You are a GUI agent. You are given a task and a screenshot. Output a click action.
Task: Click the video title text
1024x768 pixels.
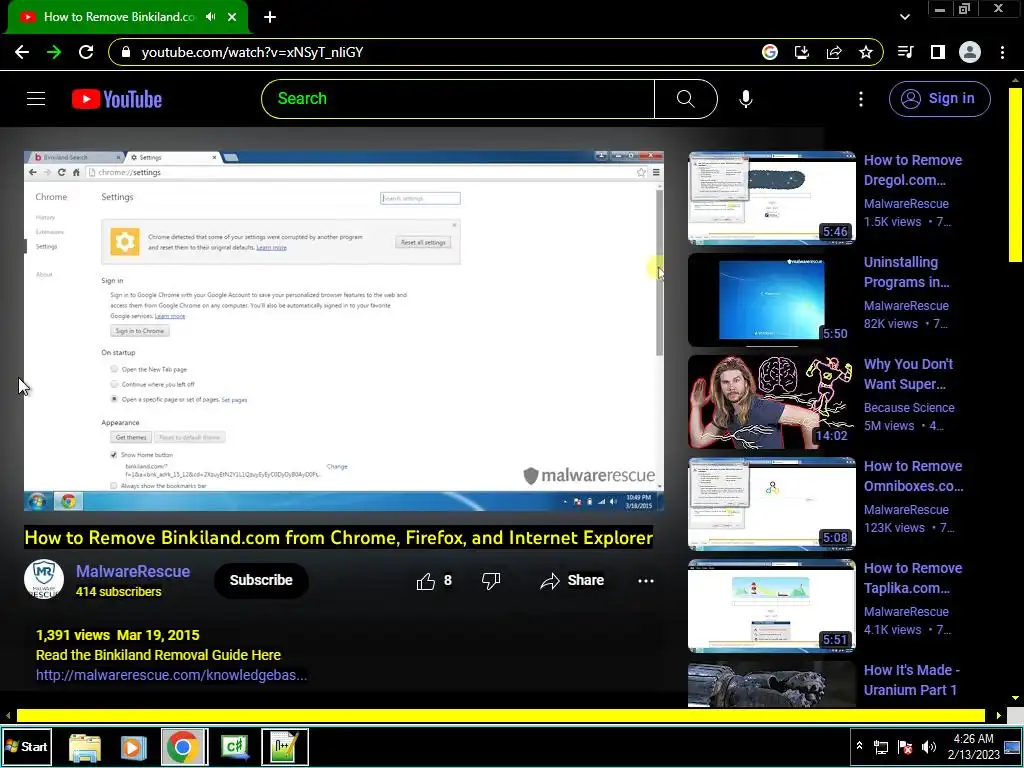pos(338,537)
